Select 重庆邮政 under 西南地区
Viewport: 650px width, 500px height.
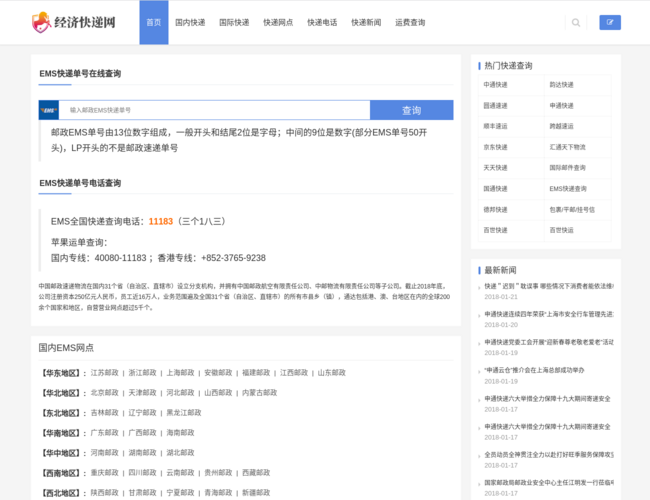pos(104,473)
